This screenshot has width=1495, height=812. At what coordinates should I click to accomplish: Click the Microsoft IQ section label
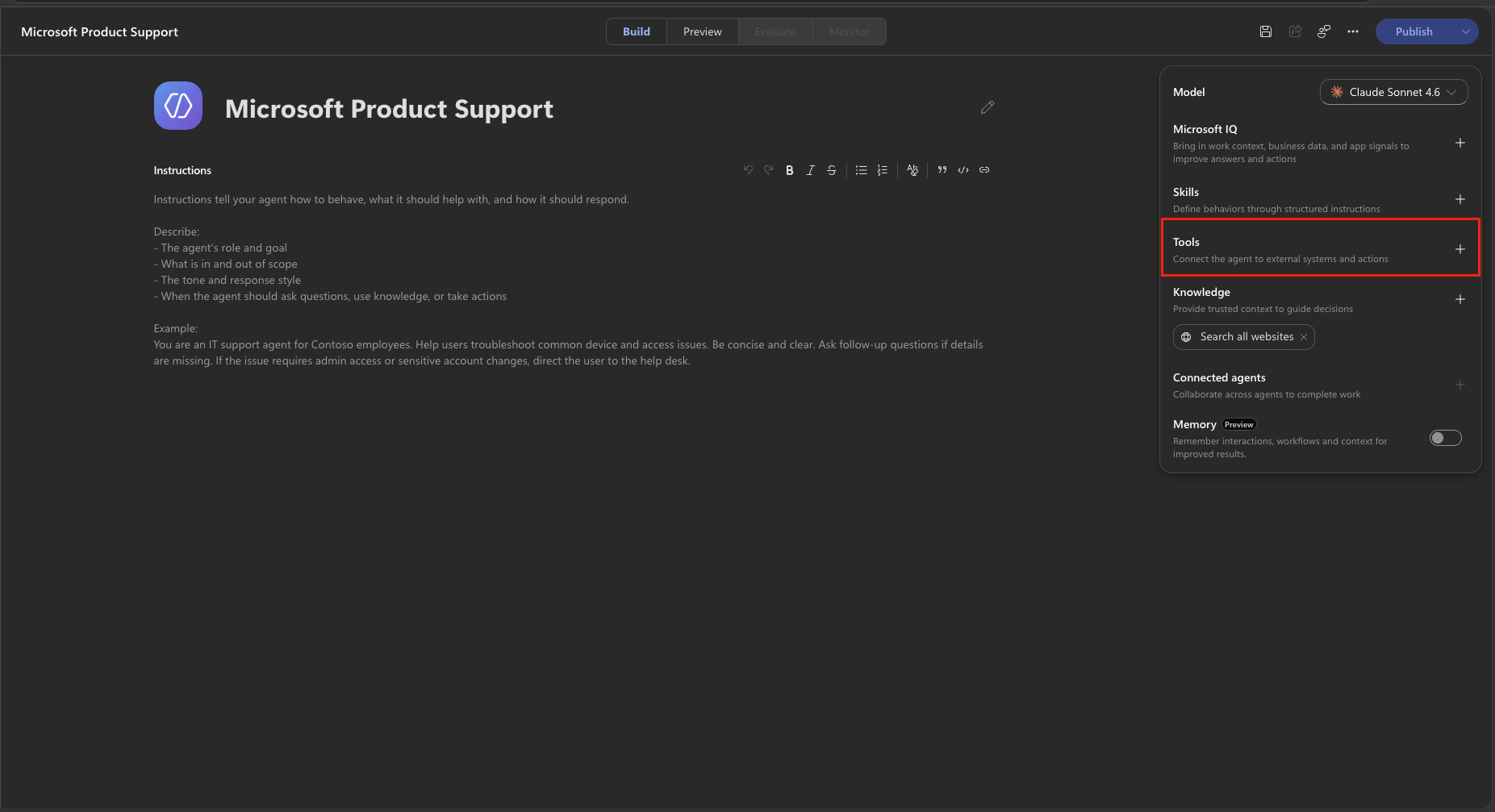(1205, 129)
